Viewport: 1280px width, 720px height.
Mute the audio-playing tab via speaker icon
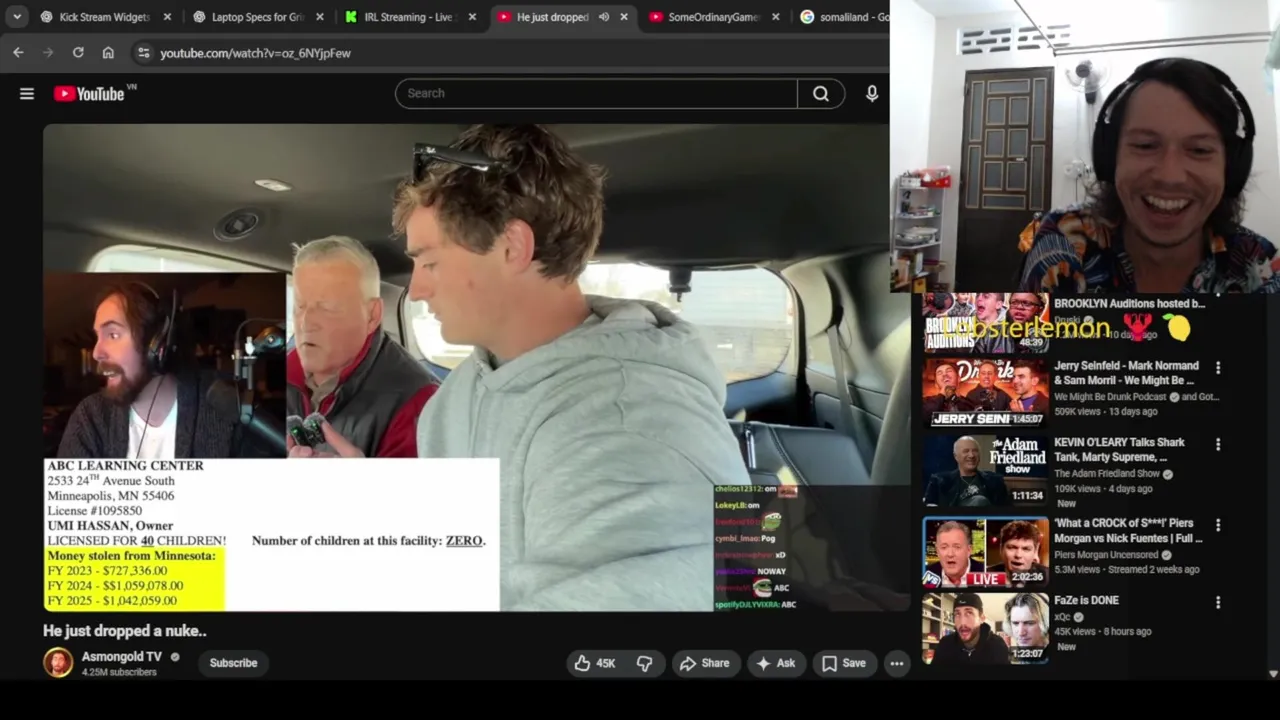(604, 17)
